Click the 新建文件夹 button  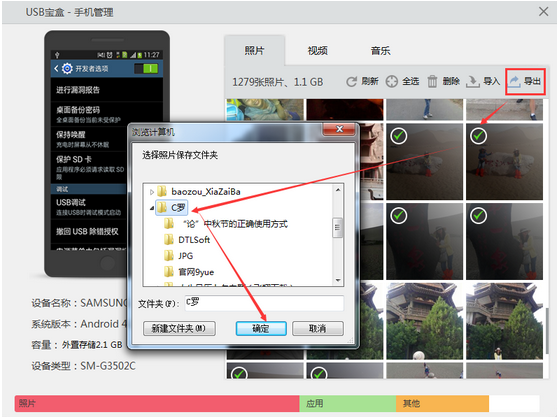[x=179, y=328]
